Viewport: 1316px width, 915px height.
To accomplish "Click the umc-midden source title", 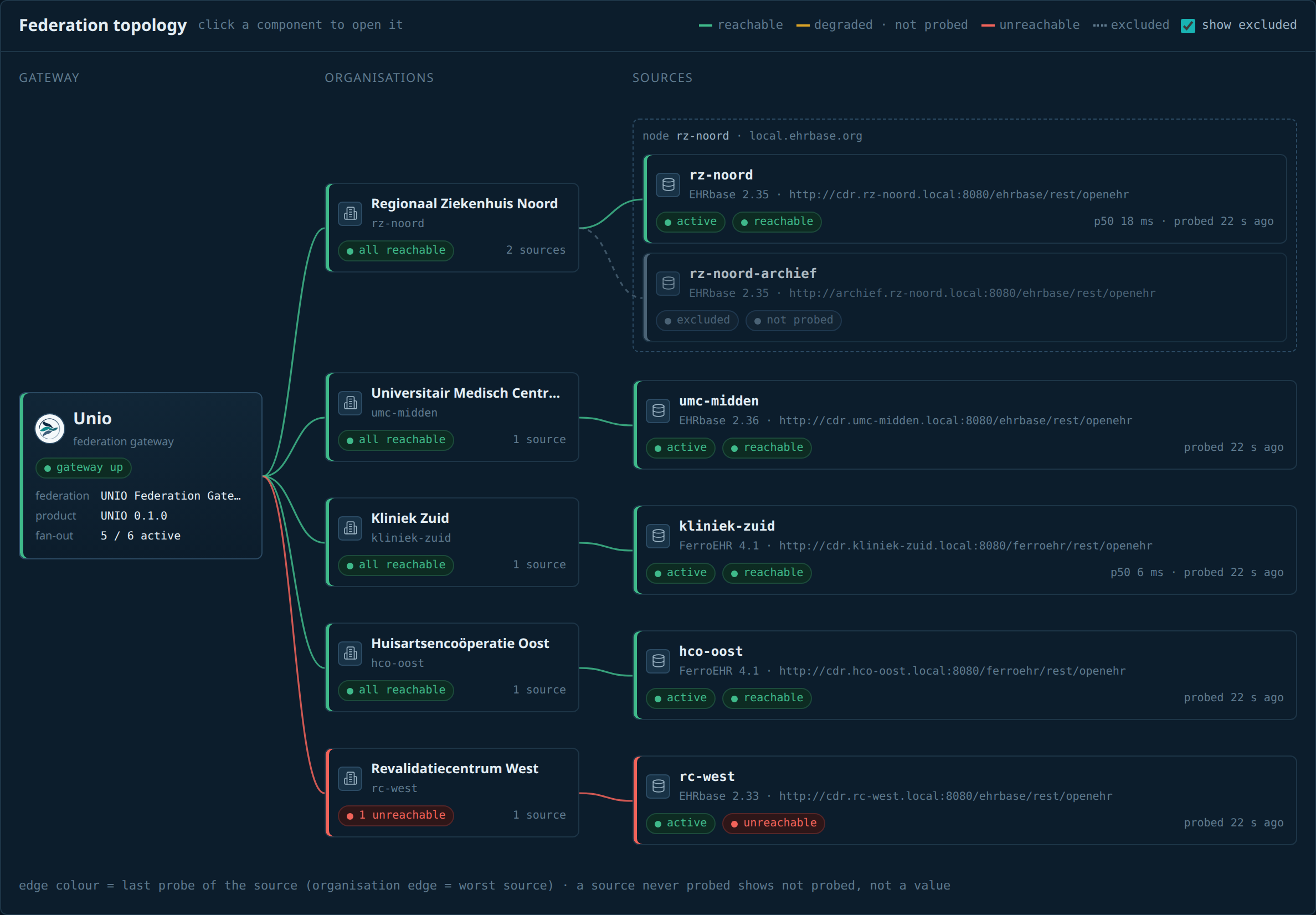I will tap(719, 401).
